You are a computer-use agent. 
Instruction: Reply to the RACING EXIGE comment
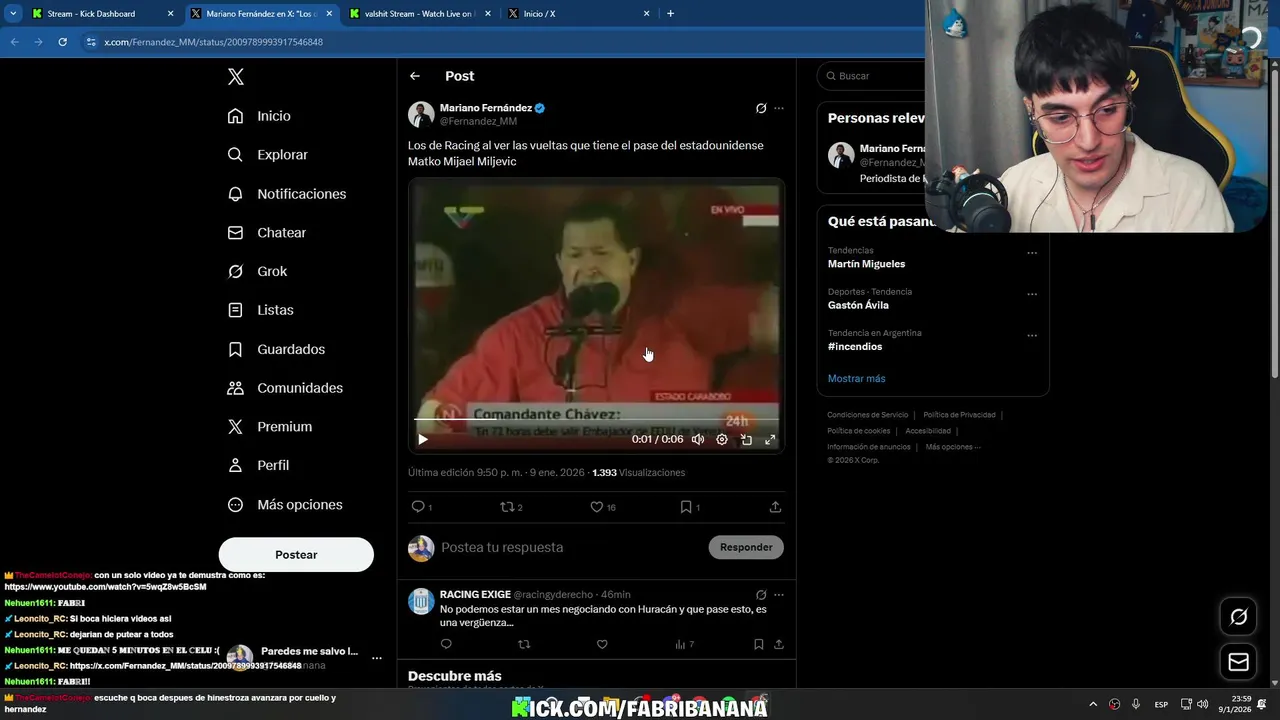coord(446,644)
